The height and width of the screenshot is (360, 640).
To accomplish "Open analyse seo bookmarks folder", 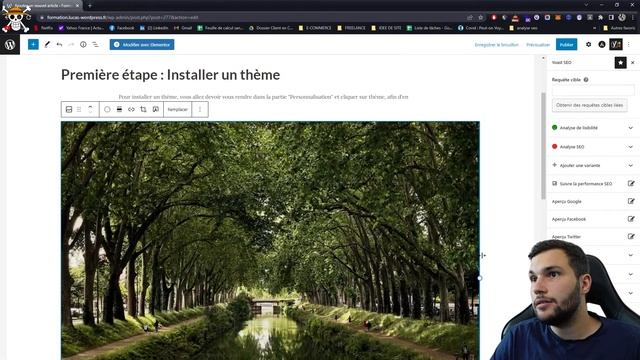I will [524, 28].
